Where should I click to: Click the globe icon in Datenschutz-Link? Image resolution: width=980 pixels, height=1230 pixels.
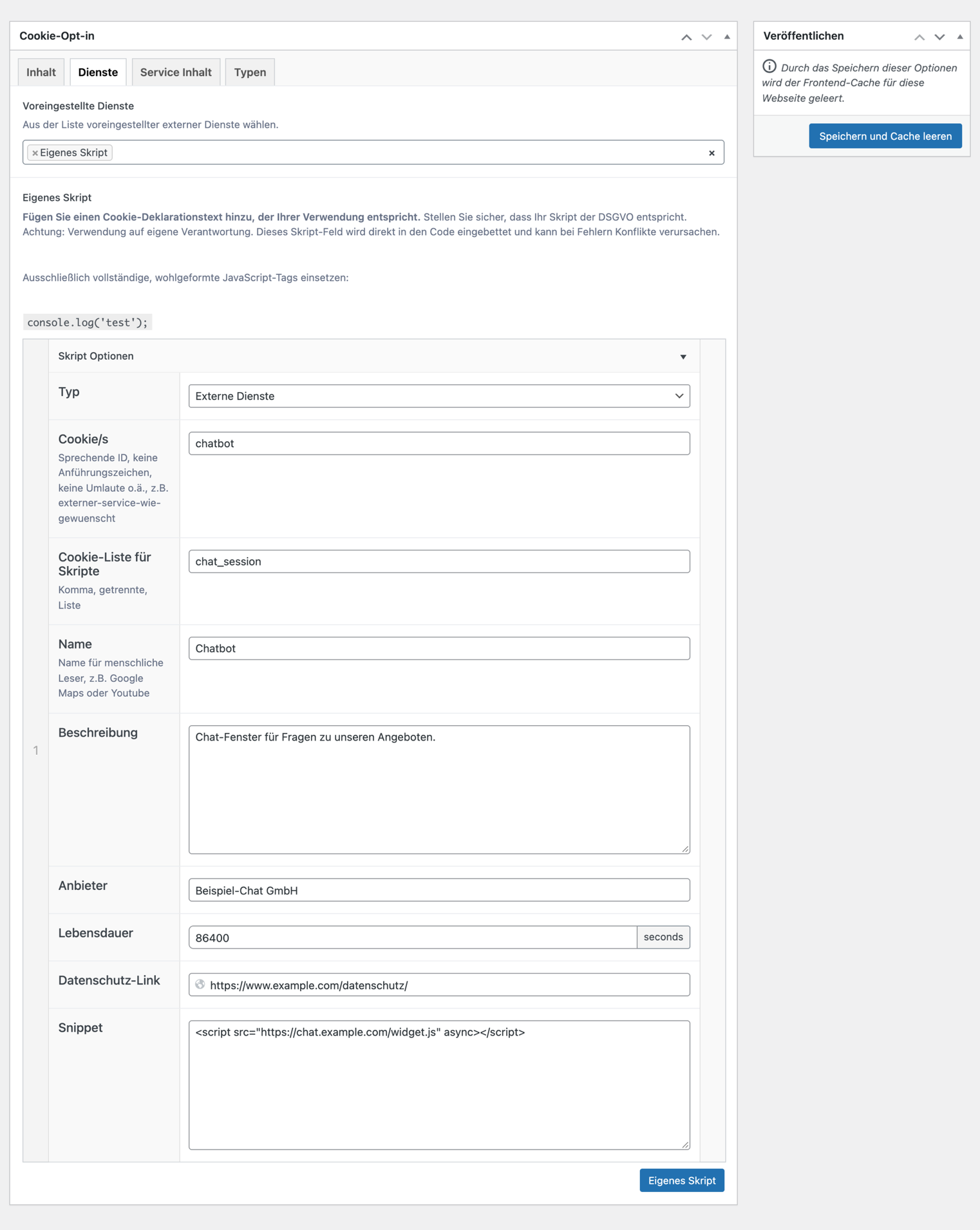(200, 985)
